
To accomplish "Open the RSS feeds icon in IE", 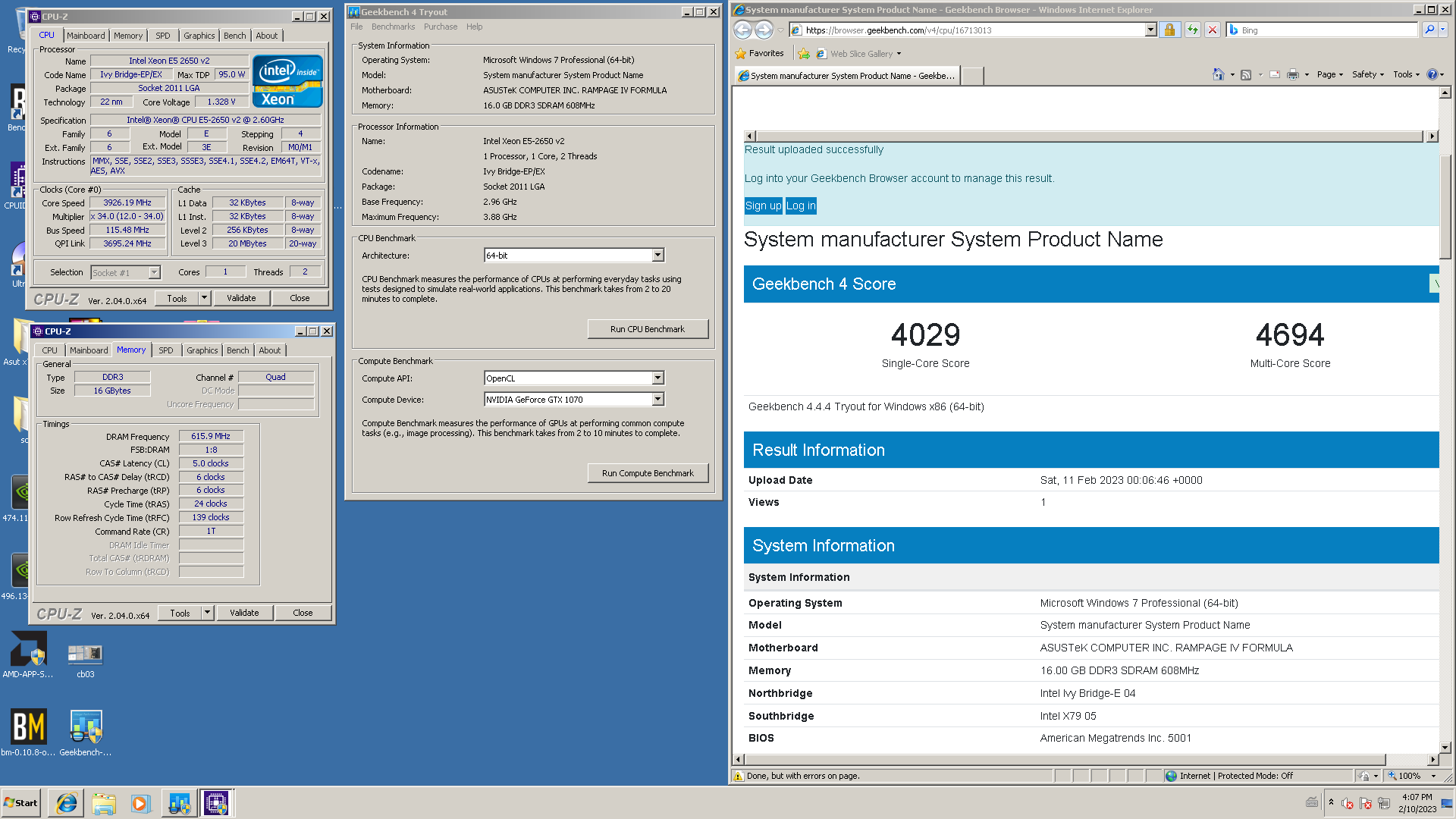I will click(x=1246, y=74).
